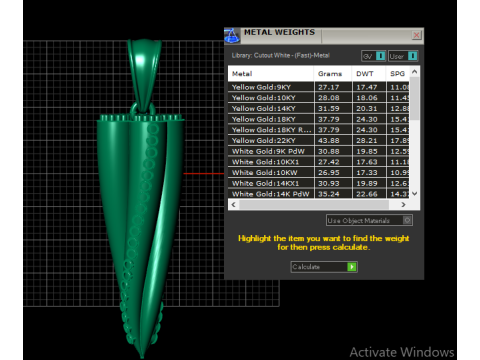The image size is (480, 360).
Task: Select the White Gold:10KX1 row
Action: pos(319,162)
